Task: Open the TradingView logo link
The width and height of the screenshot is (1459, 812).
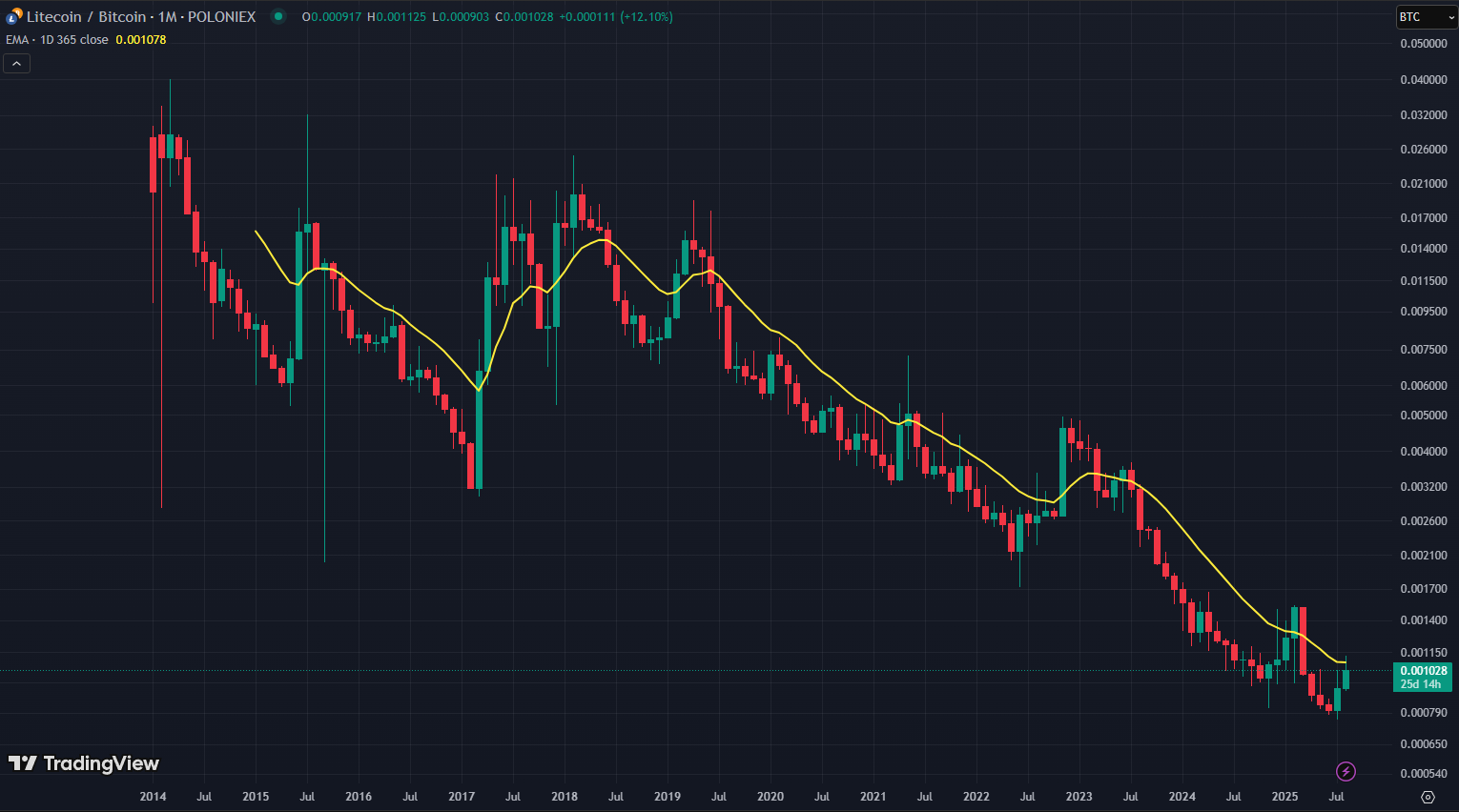Action: (x=84, y=763)
